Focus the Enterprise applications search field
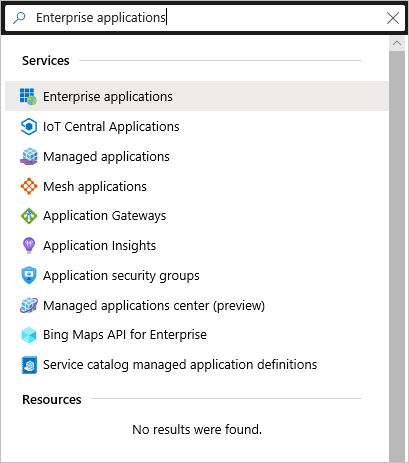409x463 pixels. 204,18
